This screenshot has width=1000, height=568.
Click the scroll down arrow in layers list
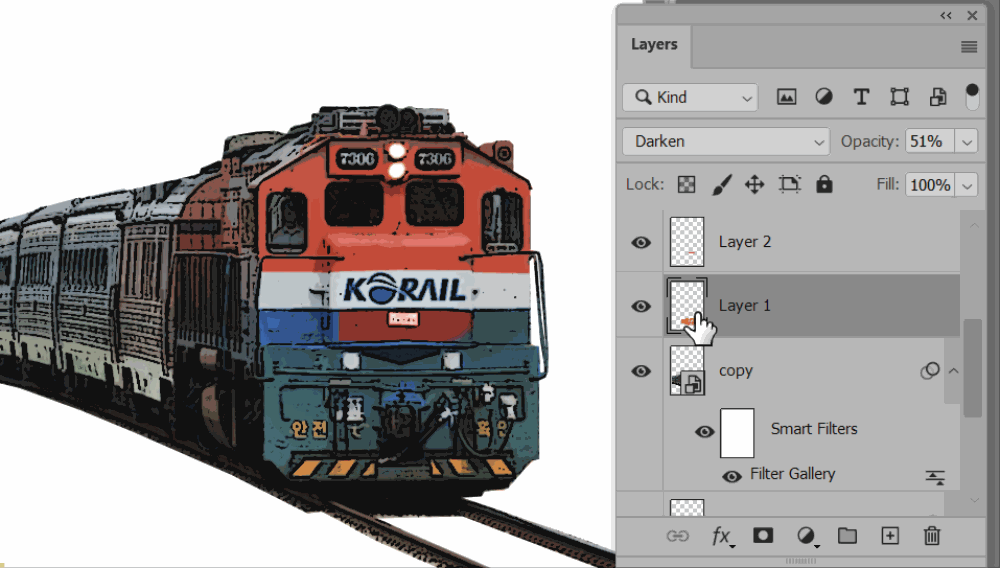coord(974,500)
